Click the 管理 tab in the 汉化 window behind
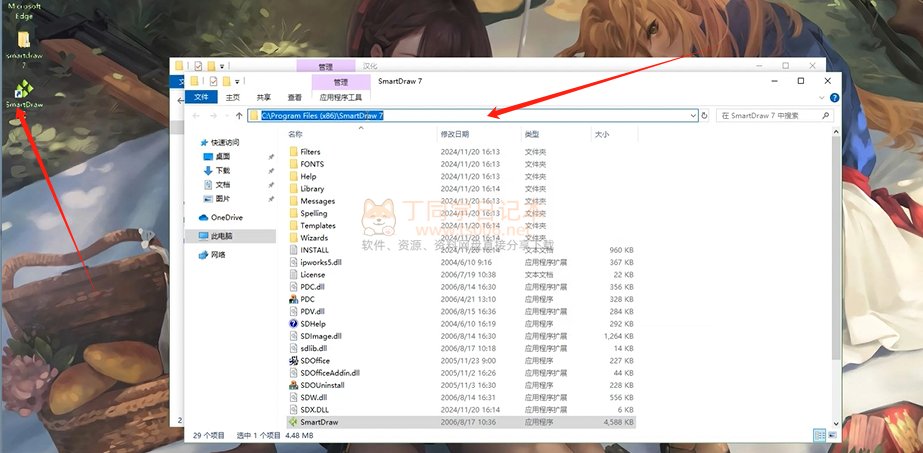The height and width of the screenshot is (453, 923). [326, 66]
